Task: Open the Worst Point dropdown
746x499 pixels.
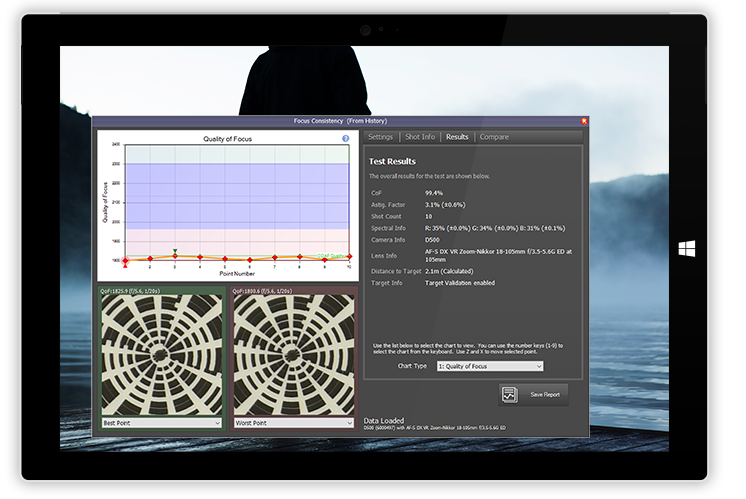Action: point(293,423)
